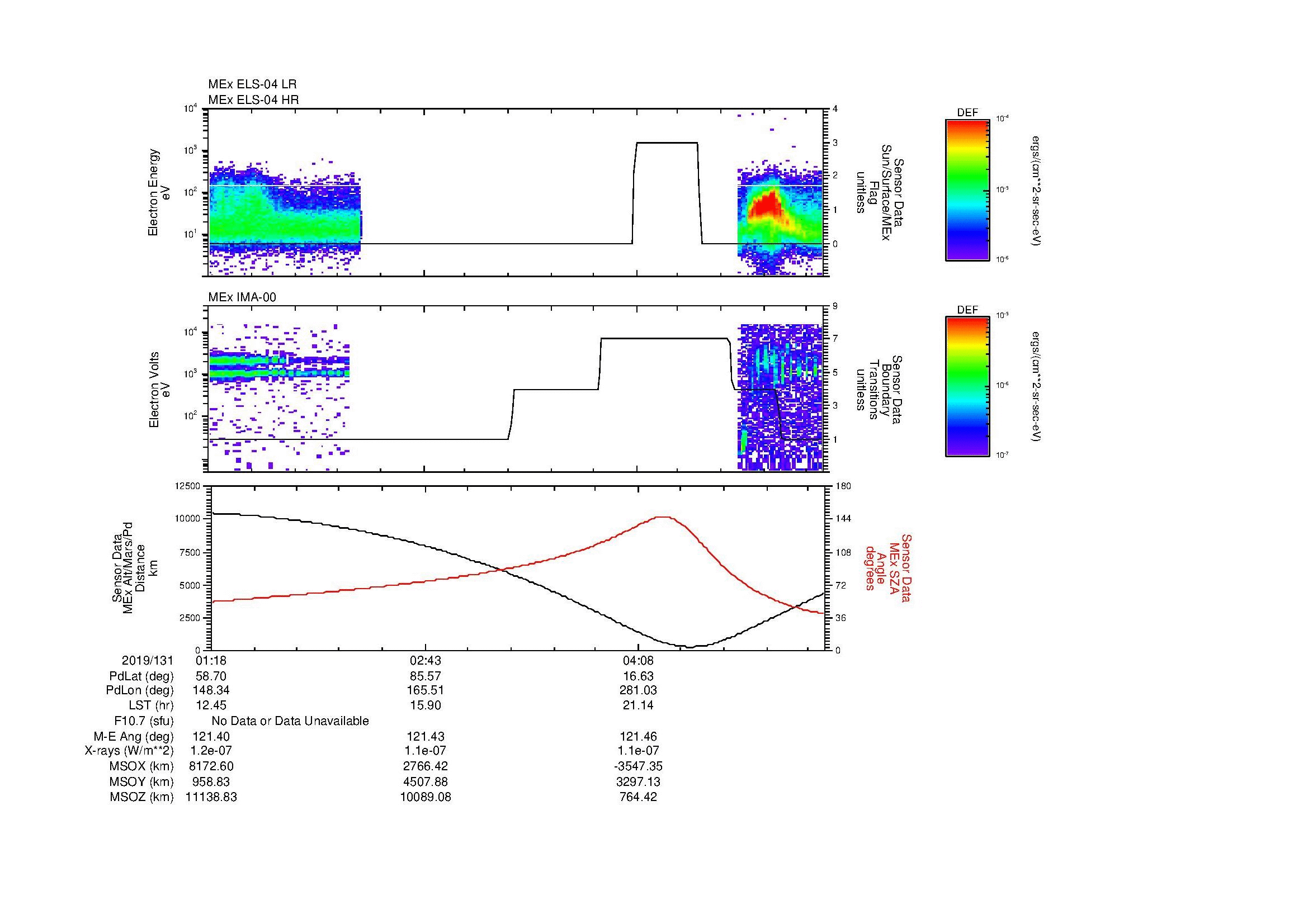Click the MSOX value '2766.42'

(x=425, y=766)
